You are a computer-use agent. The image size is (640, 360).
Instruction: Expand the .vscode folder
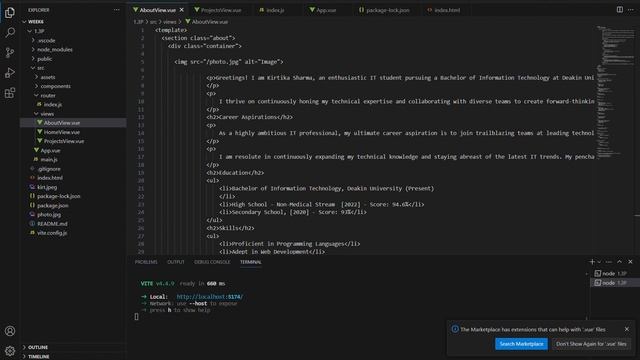click(73, 40)
